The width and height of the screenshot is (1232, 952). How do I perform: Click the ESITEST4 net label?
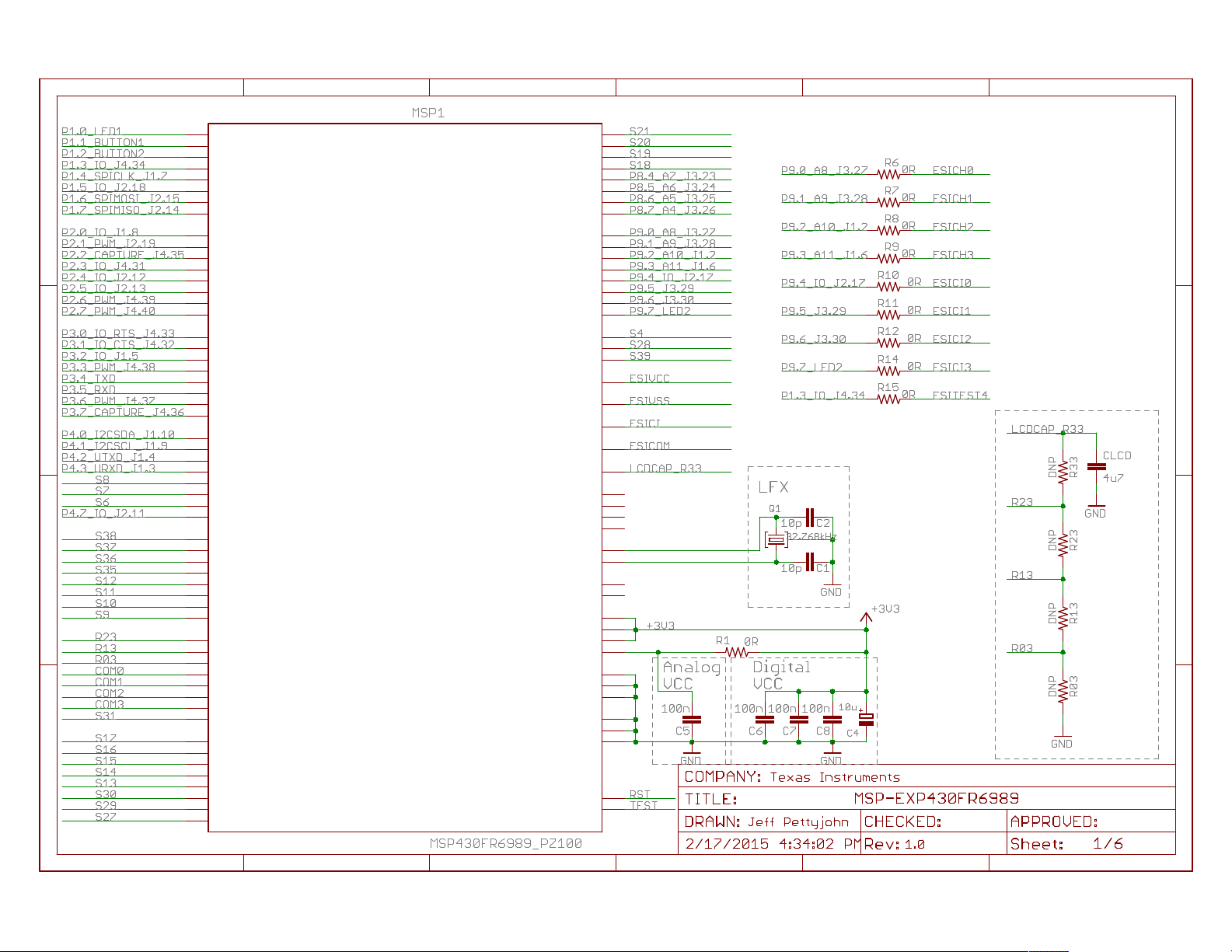961,395
